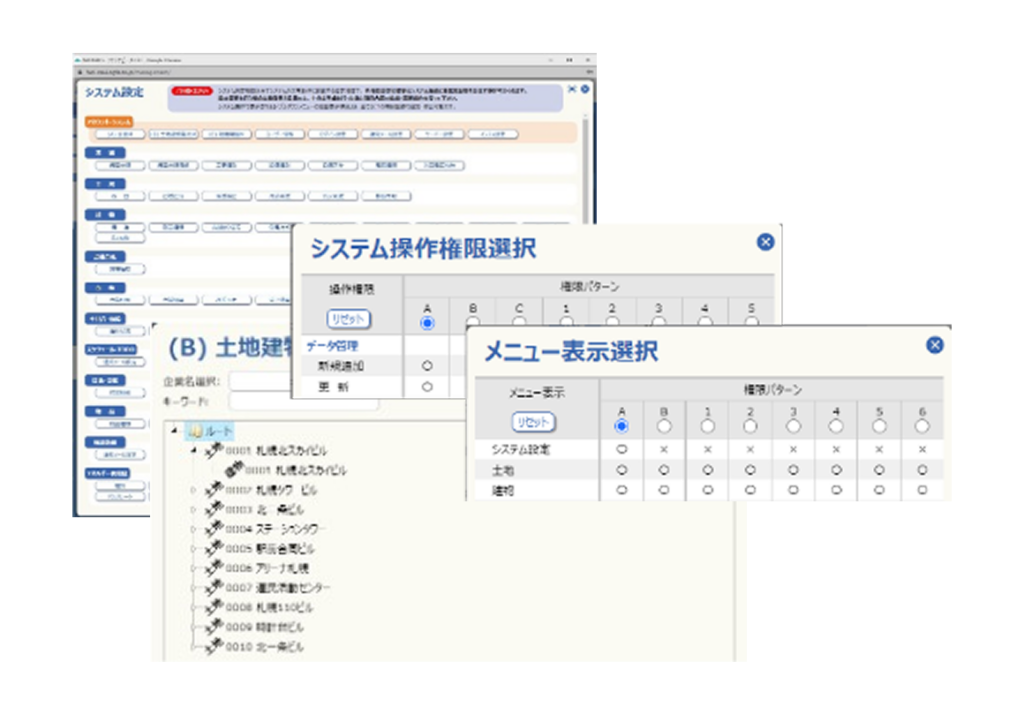Image resolution: width=1024 pixels, height=714 pixels.
Task: Click 新規追加 row label in システム操作権限選択
Action: (x=340, y=366)
